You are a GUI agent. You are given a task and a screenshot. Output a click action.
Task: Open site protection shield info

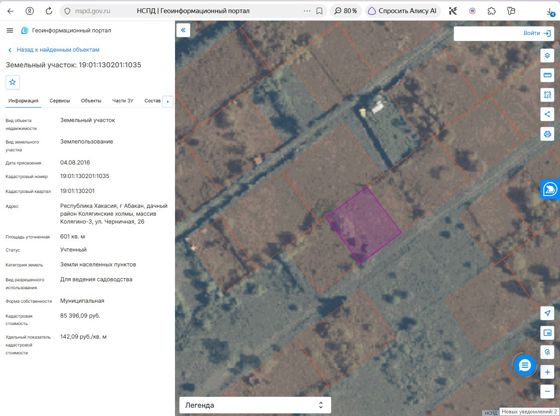67,11
